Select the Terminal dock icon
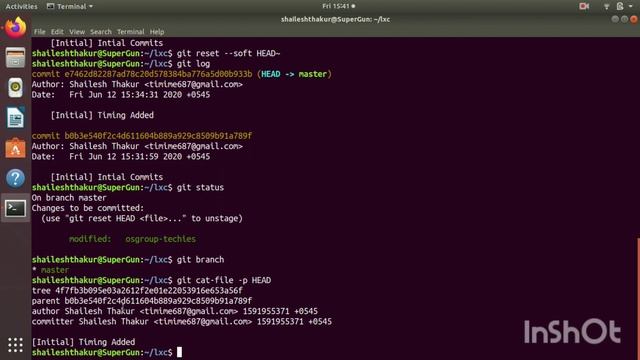 [16, 209]
